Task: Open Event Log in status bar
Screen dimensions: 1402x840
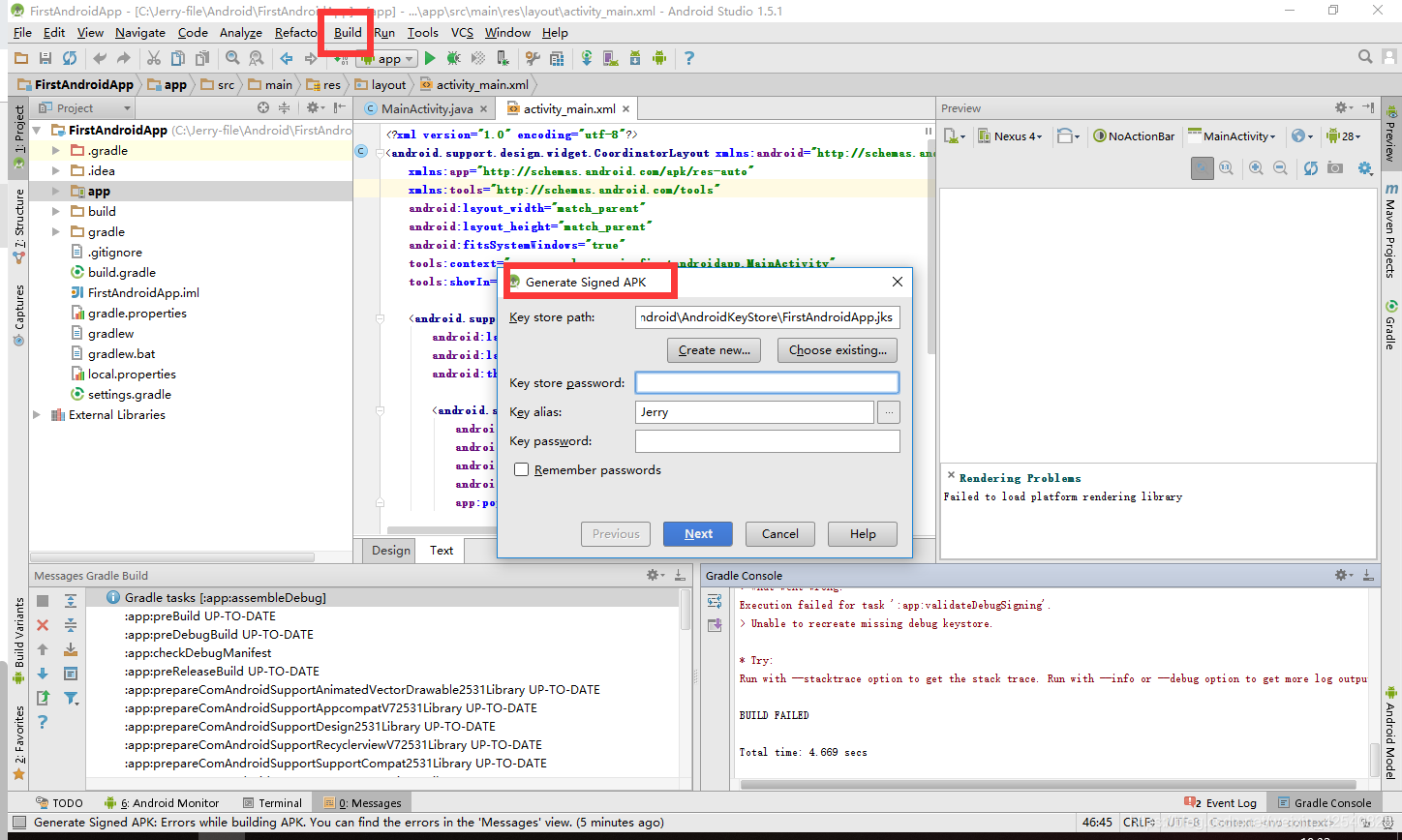Action: tap(1221, 802)
